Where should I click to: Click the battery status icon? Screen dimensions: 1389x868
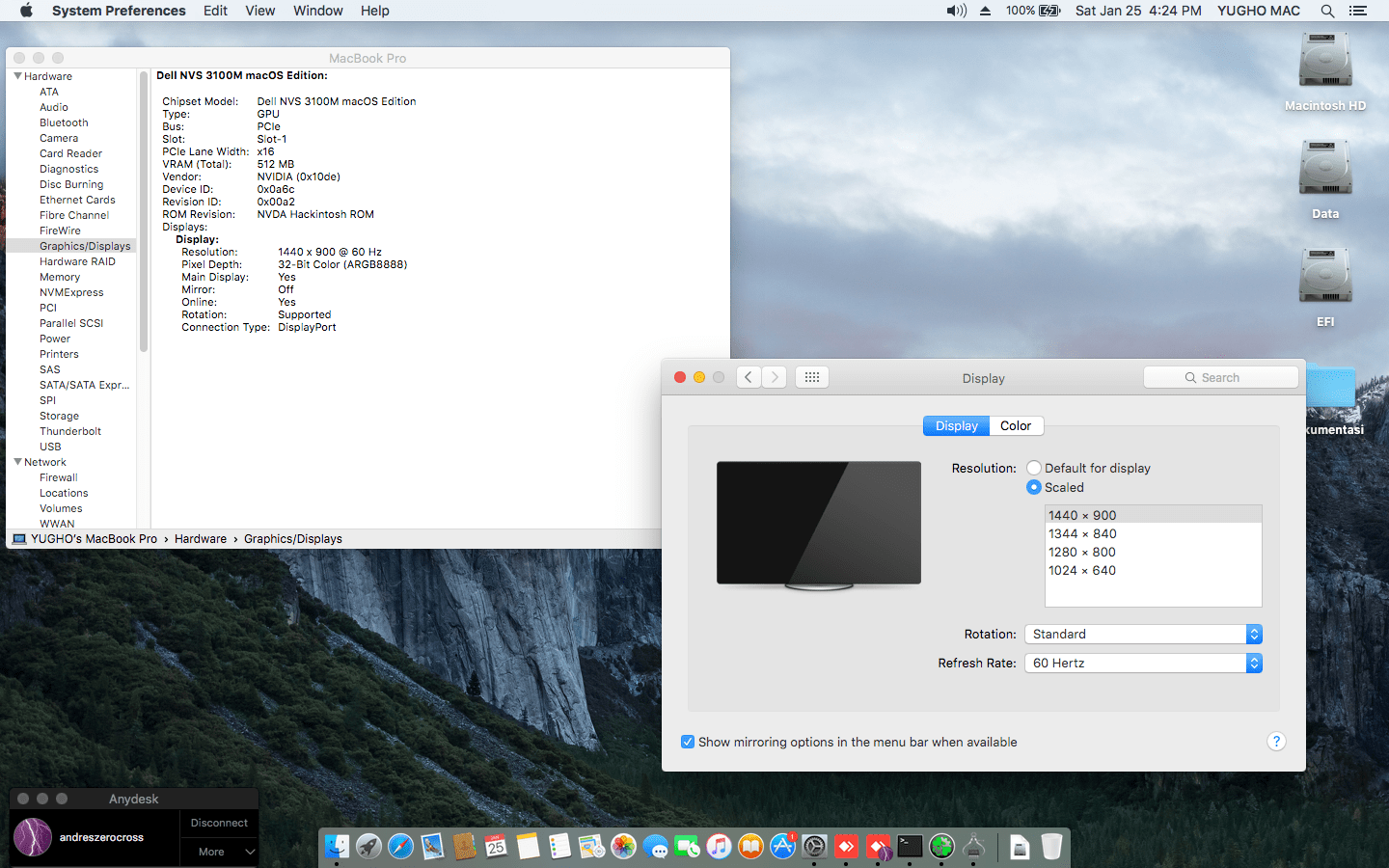tap(1049, 11)
